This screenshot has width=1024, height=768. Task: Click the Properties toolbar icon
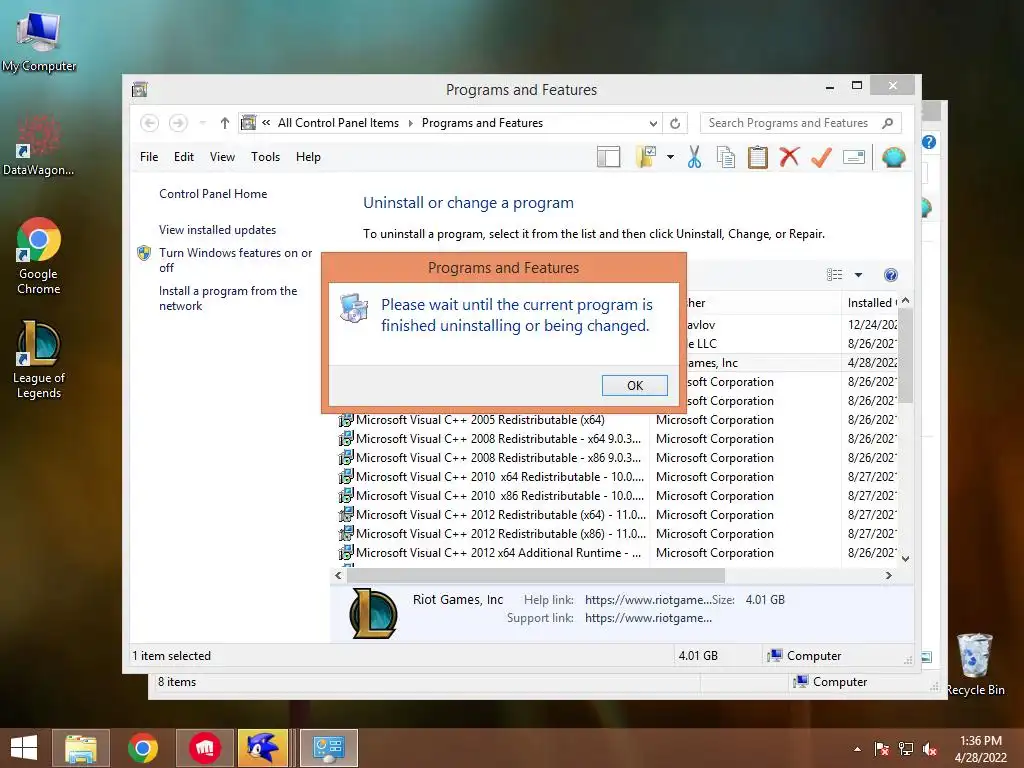(x=854, y=157)
